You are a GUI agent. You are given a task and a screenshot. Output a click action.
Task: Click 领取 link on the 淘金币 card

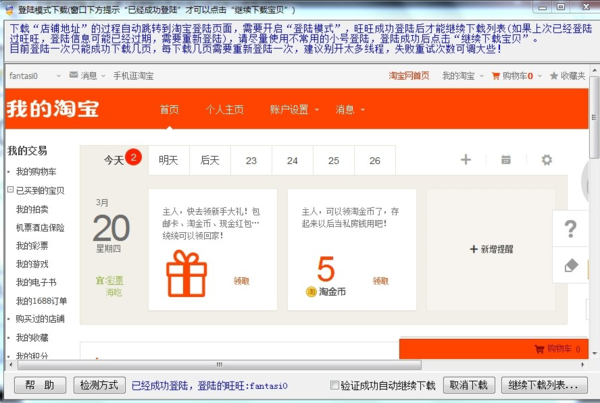(381, 281)
